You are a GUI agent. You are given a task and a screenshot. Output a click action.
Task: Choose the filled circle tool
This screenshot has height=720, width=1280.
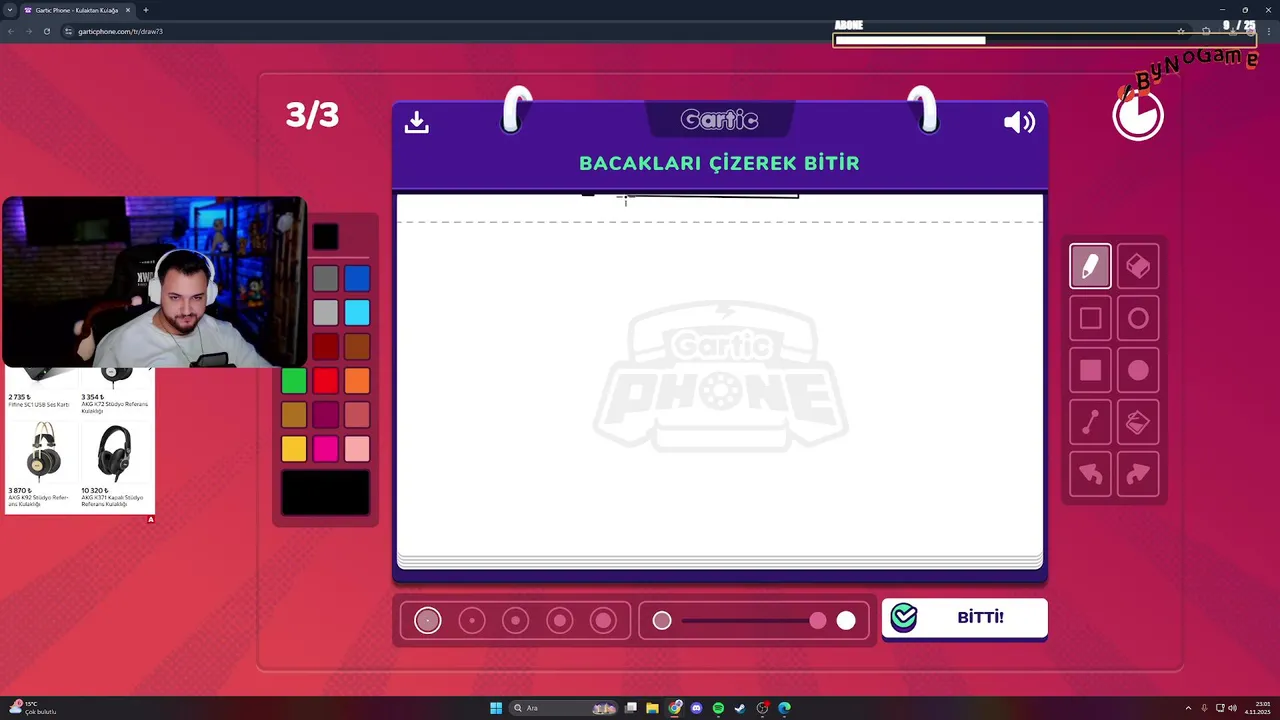coord(1138,370)
